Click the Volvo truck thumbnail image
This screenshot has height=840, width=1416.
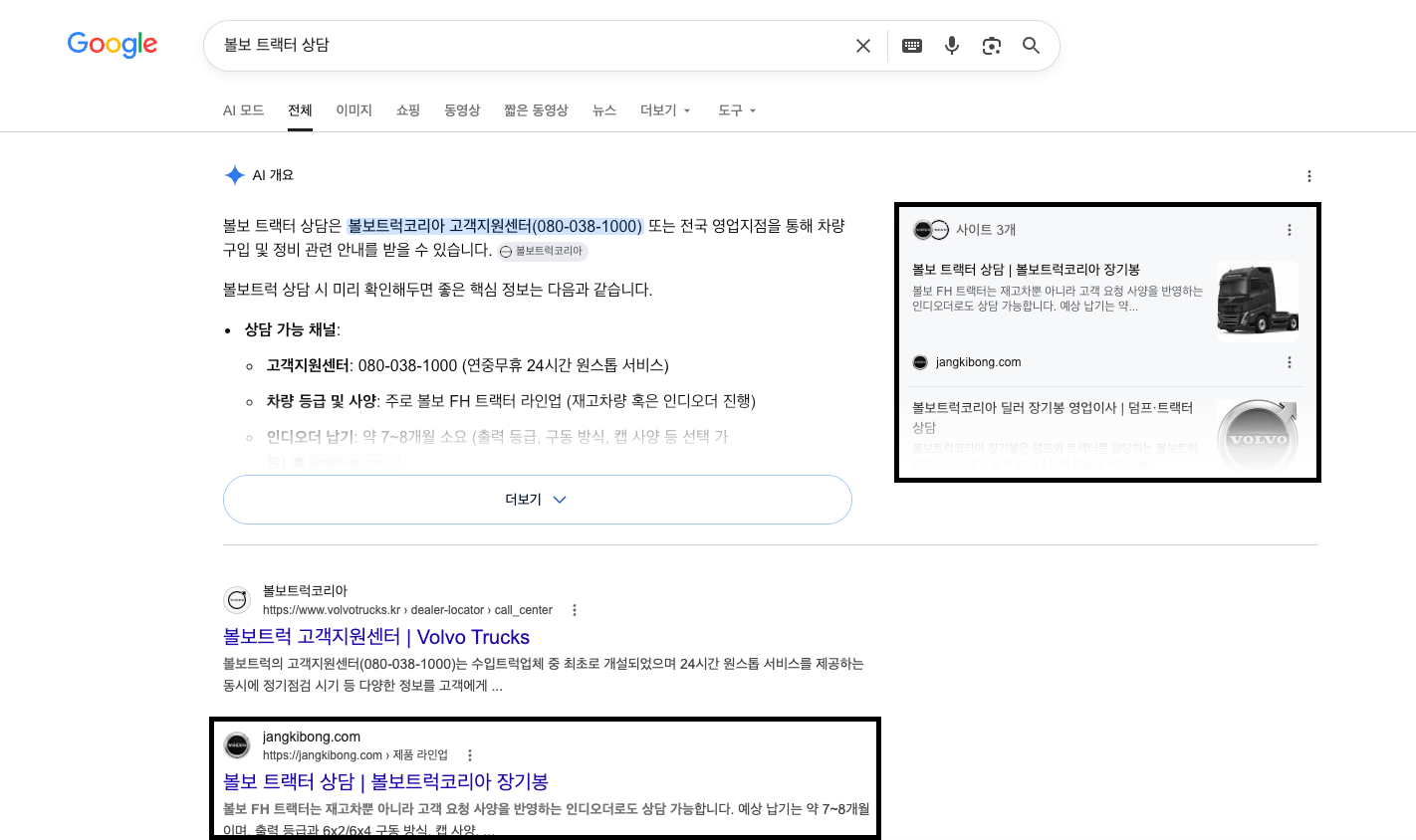coord(1258,302)
